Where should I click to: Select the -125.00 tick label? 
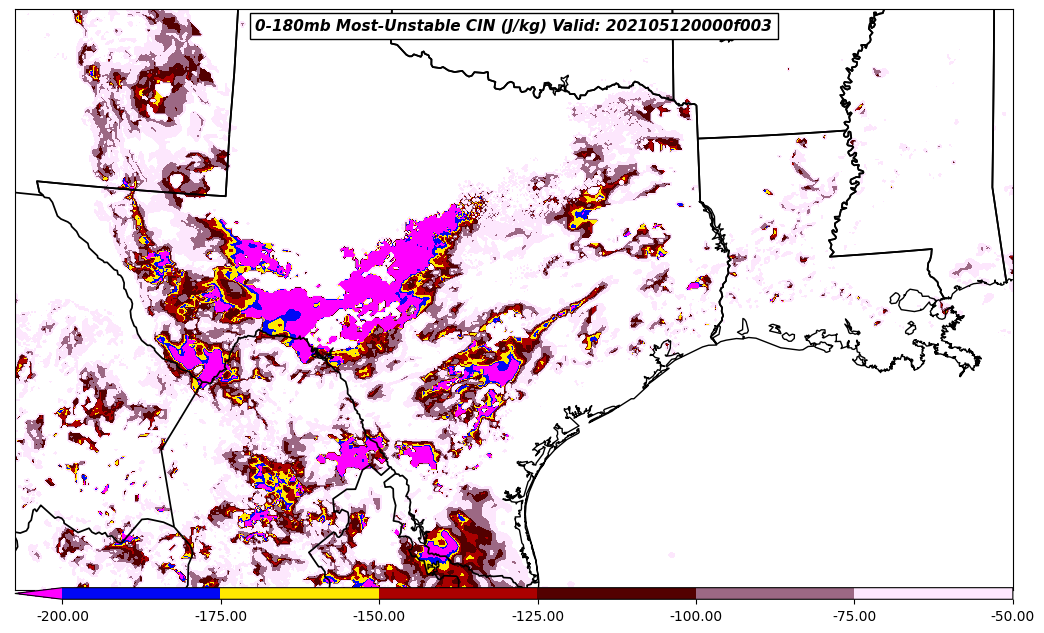point(537,616)
